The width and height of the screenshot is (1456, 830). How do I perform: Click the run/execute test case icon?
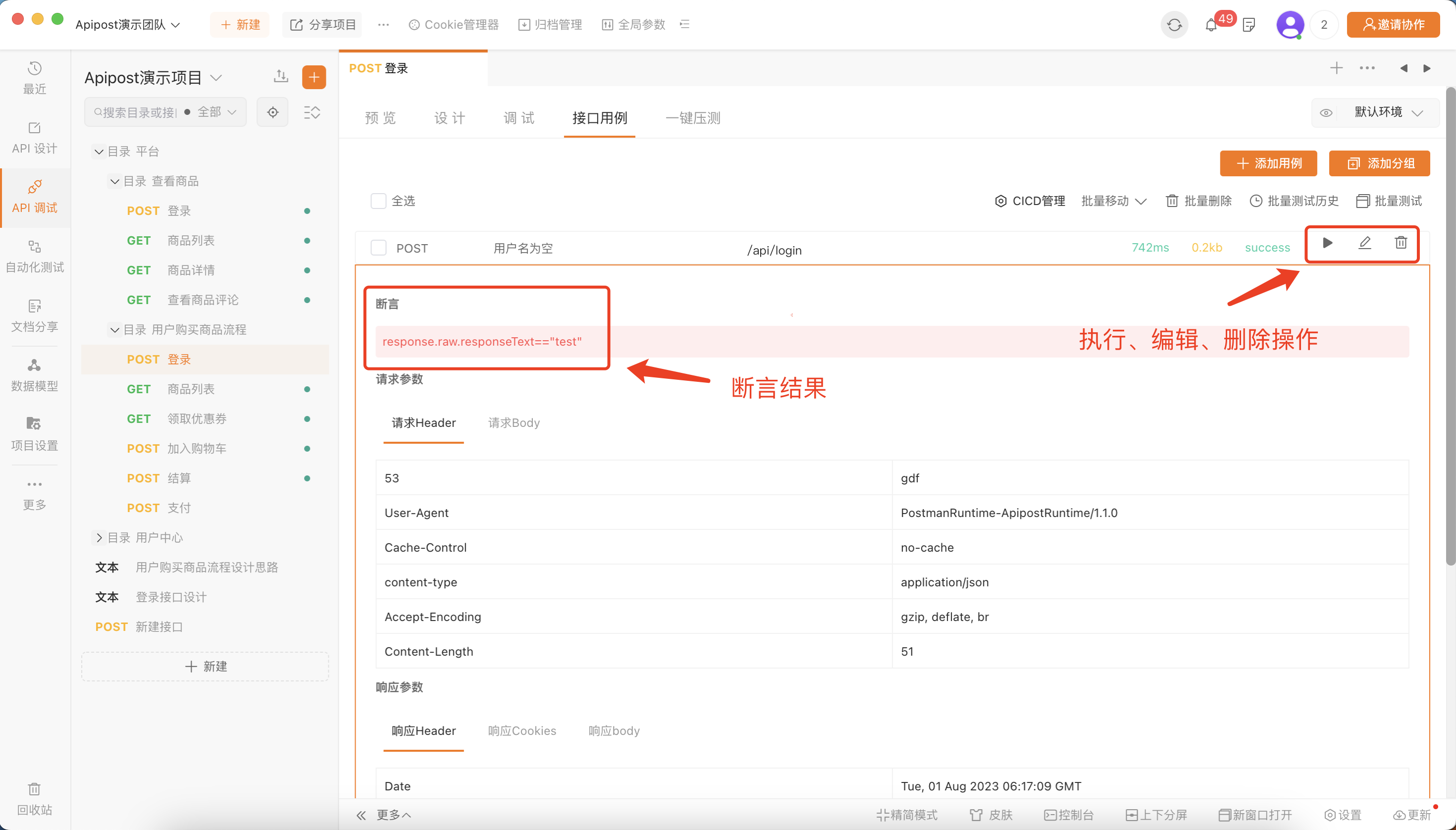(x=1327, y=243)
